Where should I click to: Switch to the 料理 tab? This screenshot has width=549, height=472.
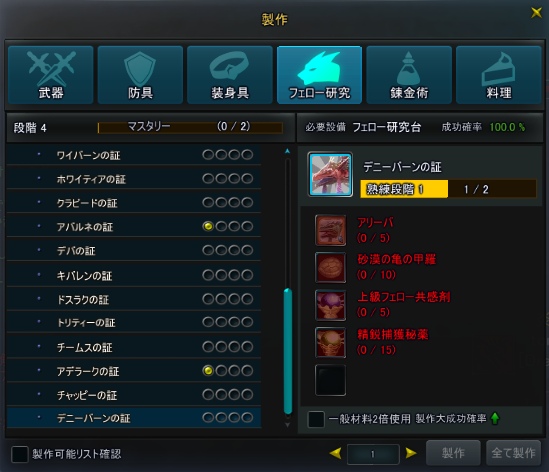coord(499,75)
